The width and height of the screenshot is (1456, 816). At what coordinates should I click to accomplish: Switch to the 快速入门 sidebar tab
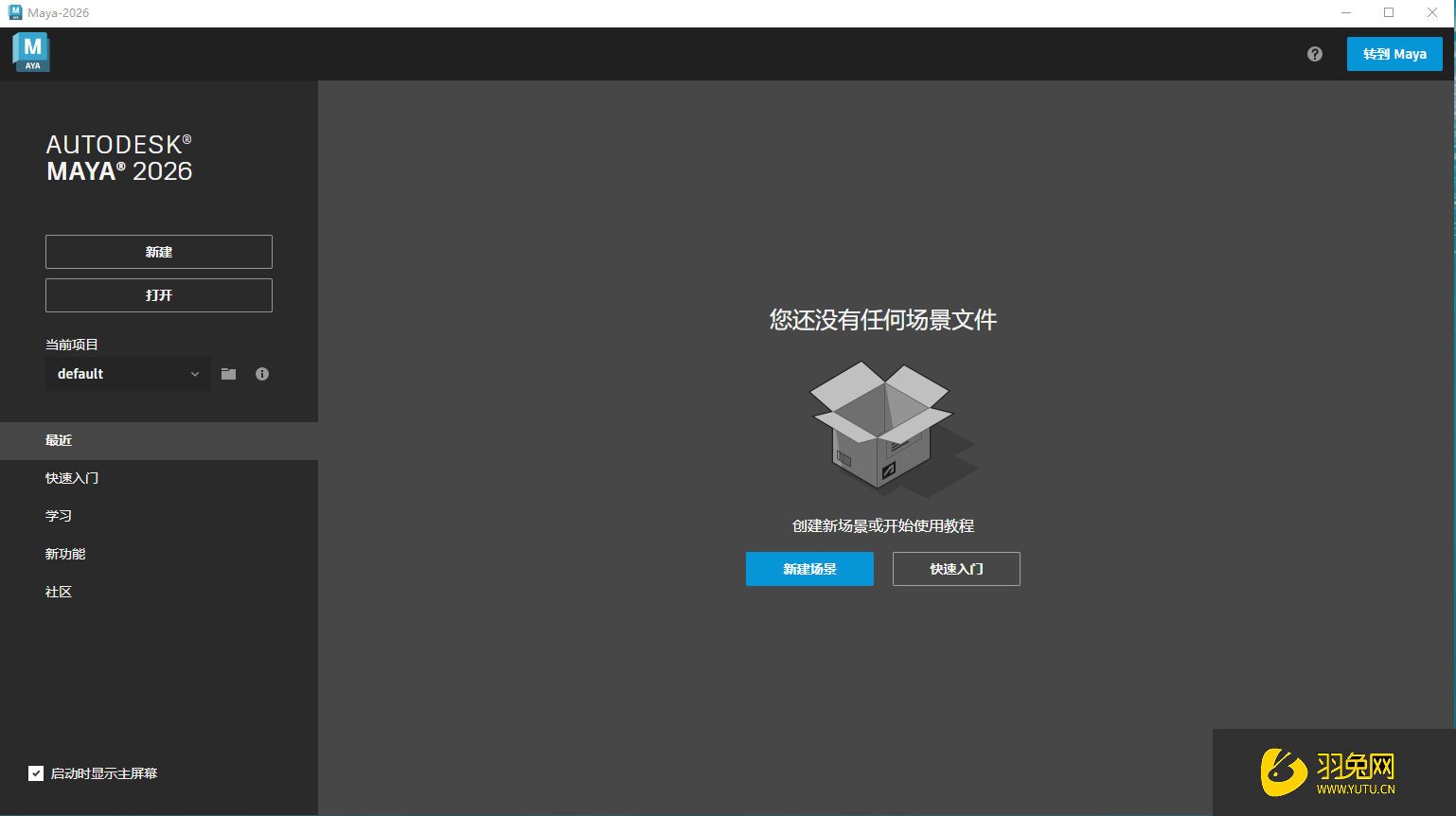tap(159, 478)
